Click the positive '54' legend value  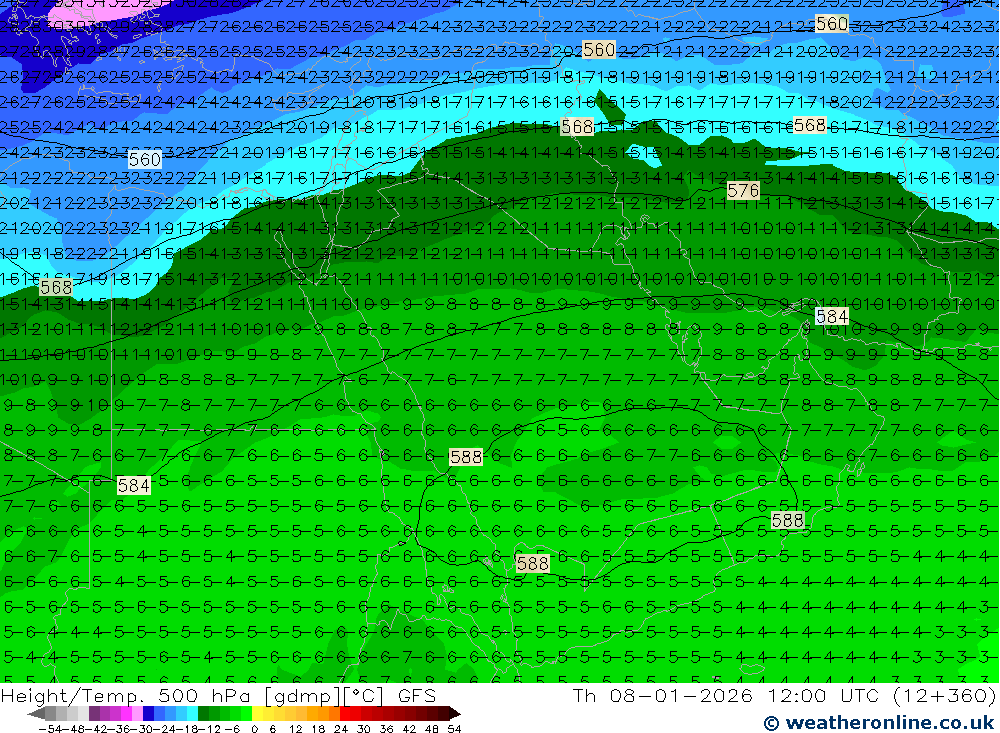(454, 729)
